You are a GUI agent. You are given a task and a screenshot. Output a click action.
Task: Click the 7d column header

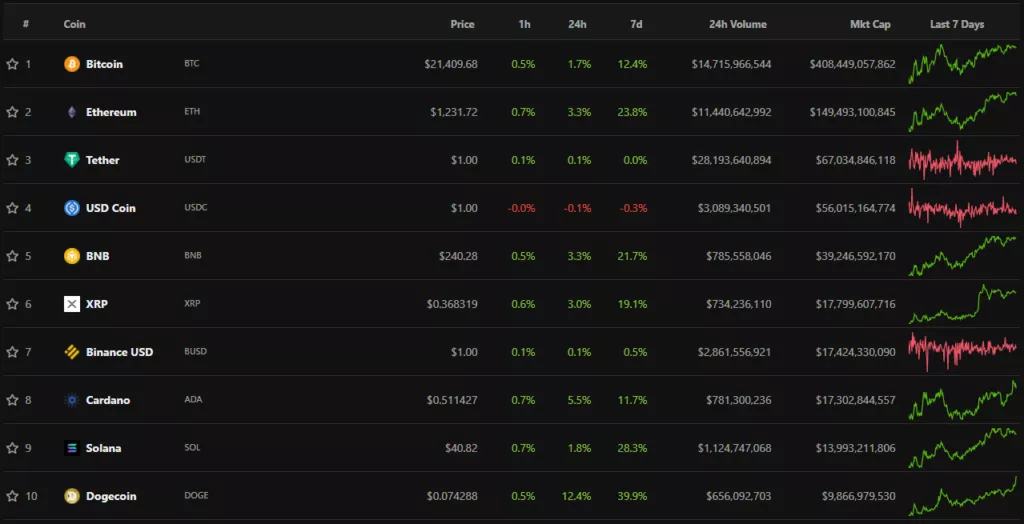click(637, 24)
